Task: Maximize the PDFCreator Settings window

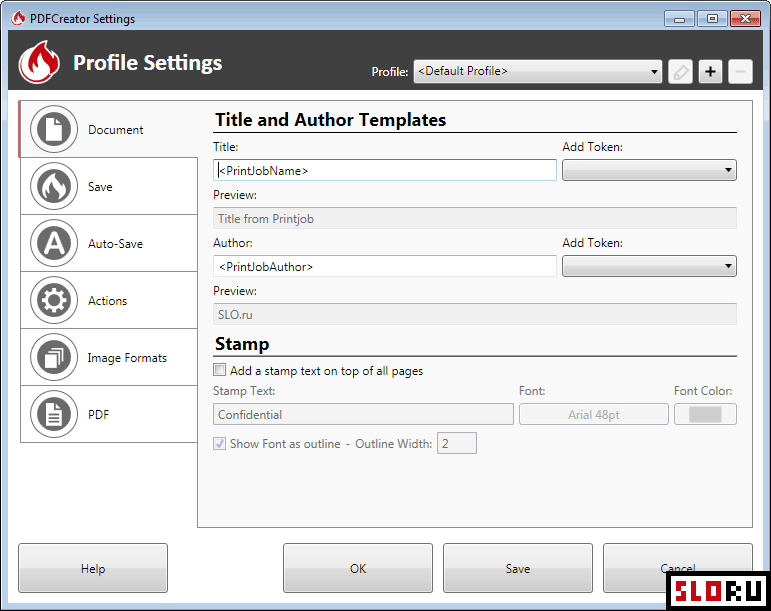Action: tap(712, 19)
